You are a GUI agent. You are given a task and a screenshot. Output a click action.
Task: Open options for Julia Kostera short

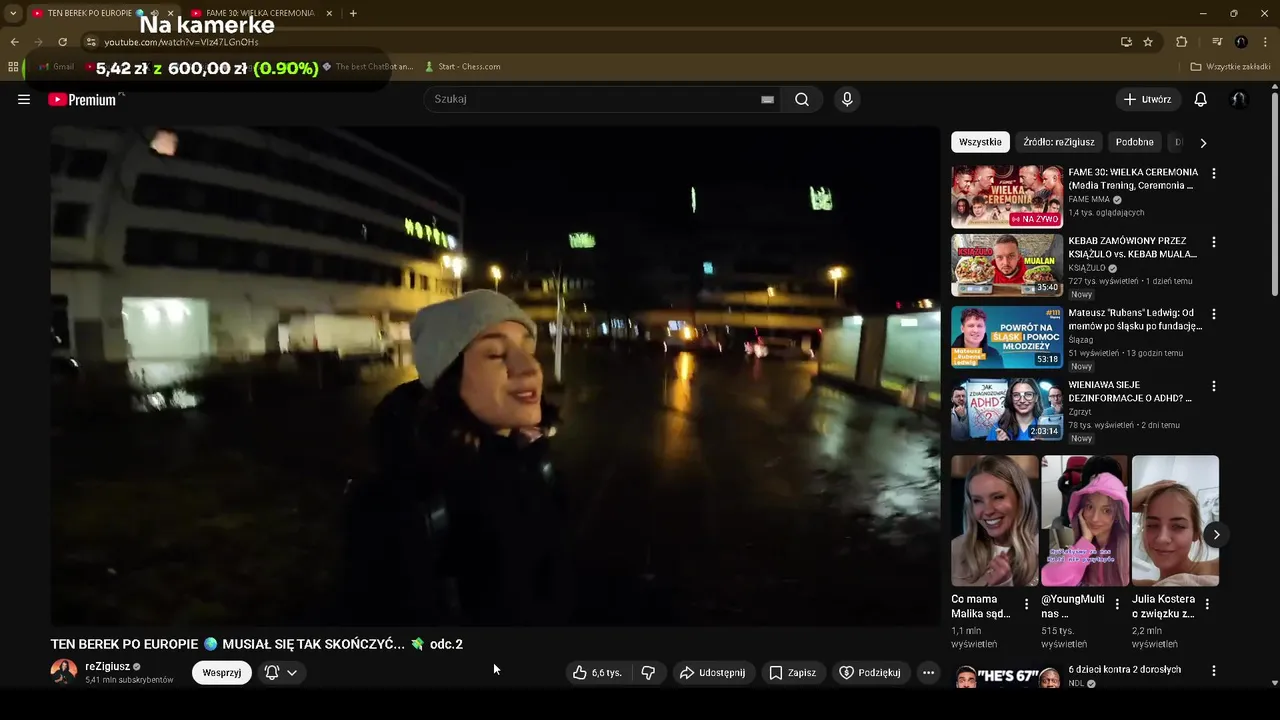point(1207,604)
